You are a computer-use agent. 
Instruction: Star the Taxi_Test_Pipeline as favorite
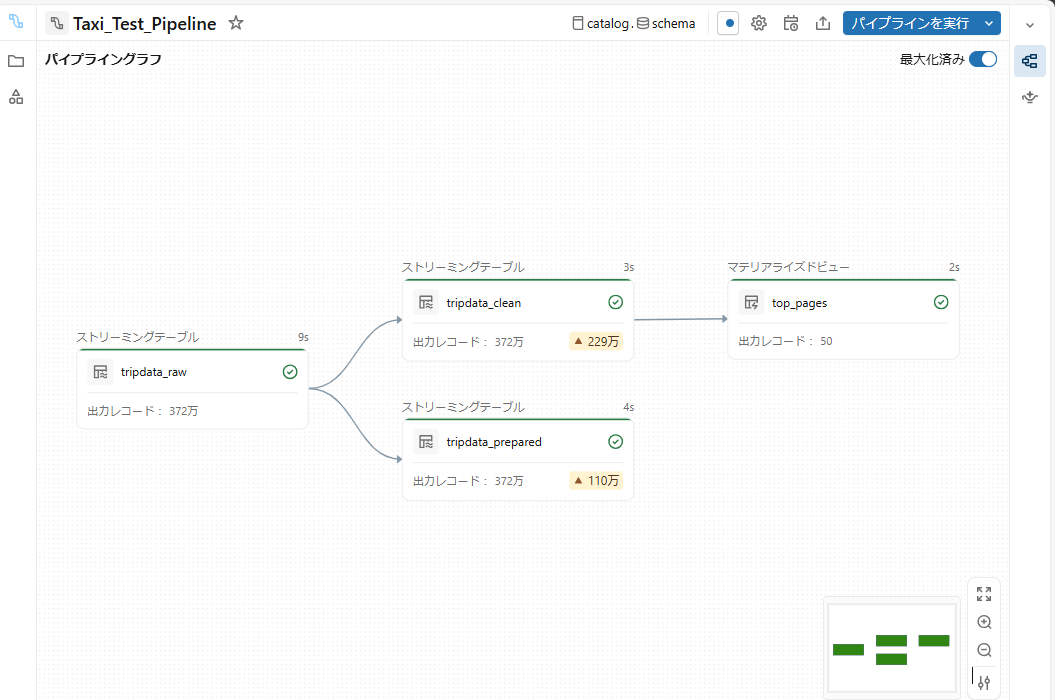pyautogui.click(x=236, y=23)
